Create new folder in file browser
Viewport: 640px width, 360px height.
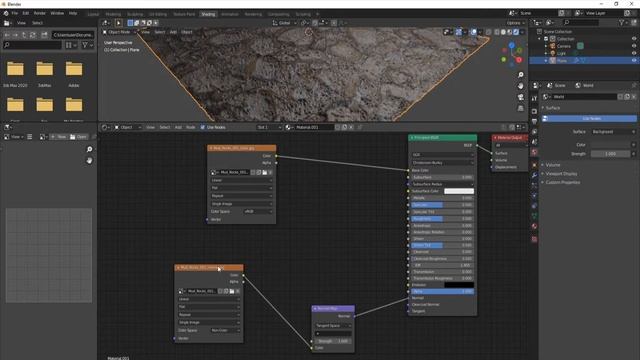(44, 35)
